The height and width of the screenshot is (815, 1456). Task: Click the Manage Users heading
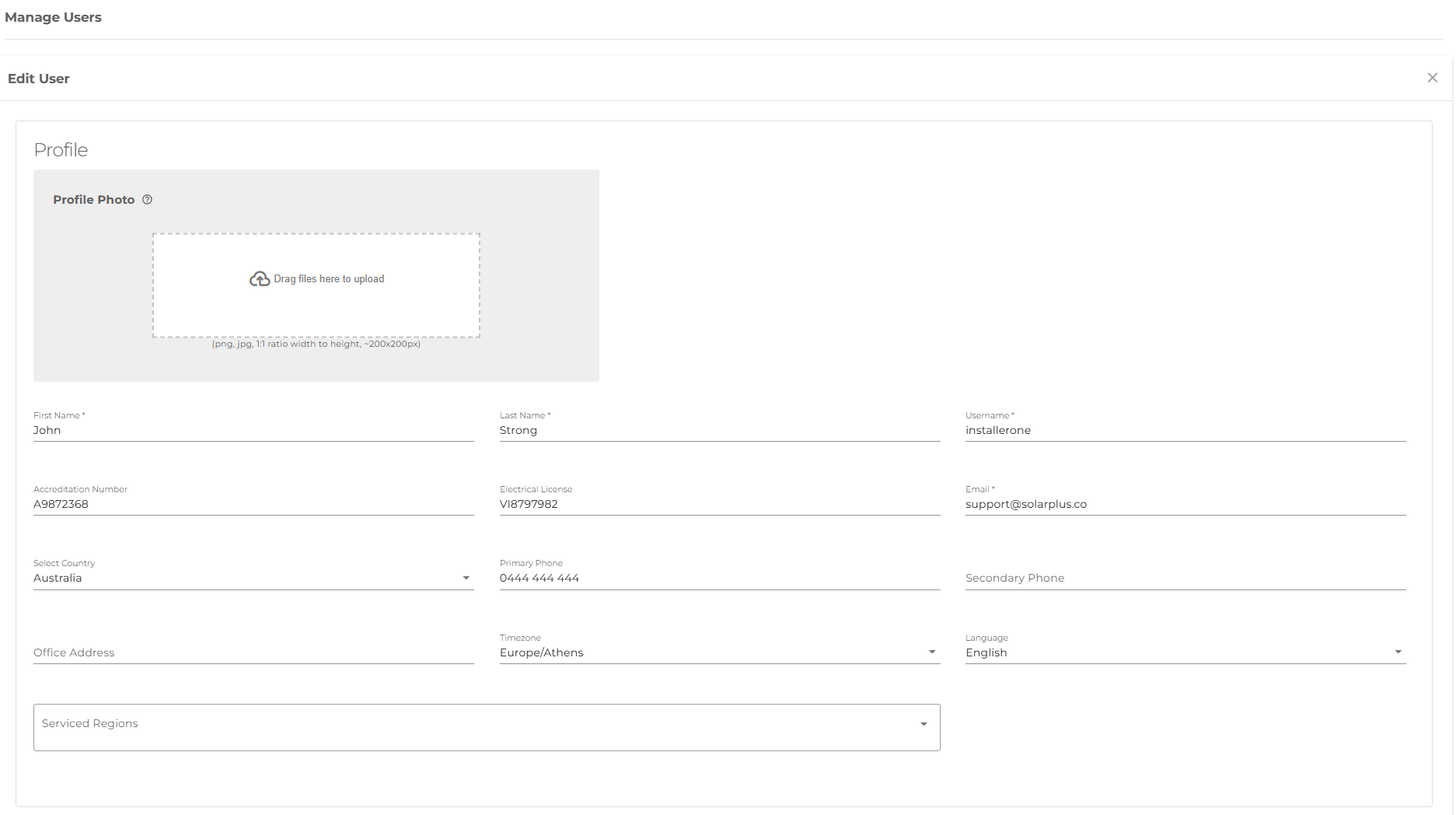[x=53, y=17]
